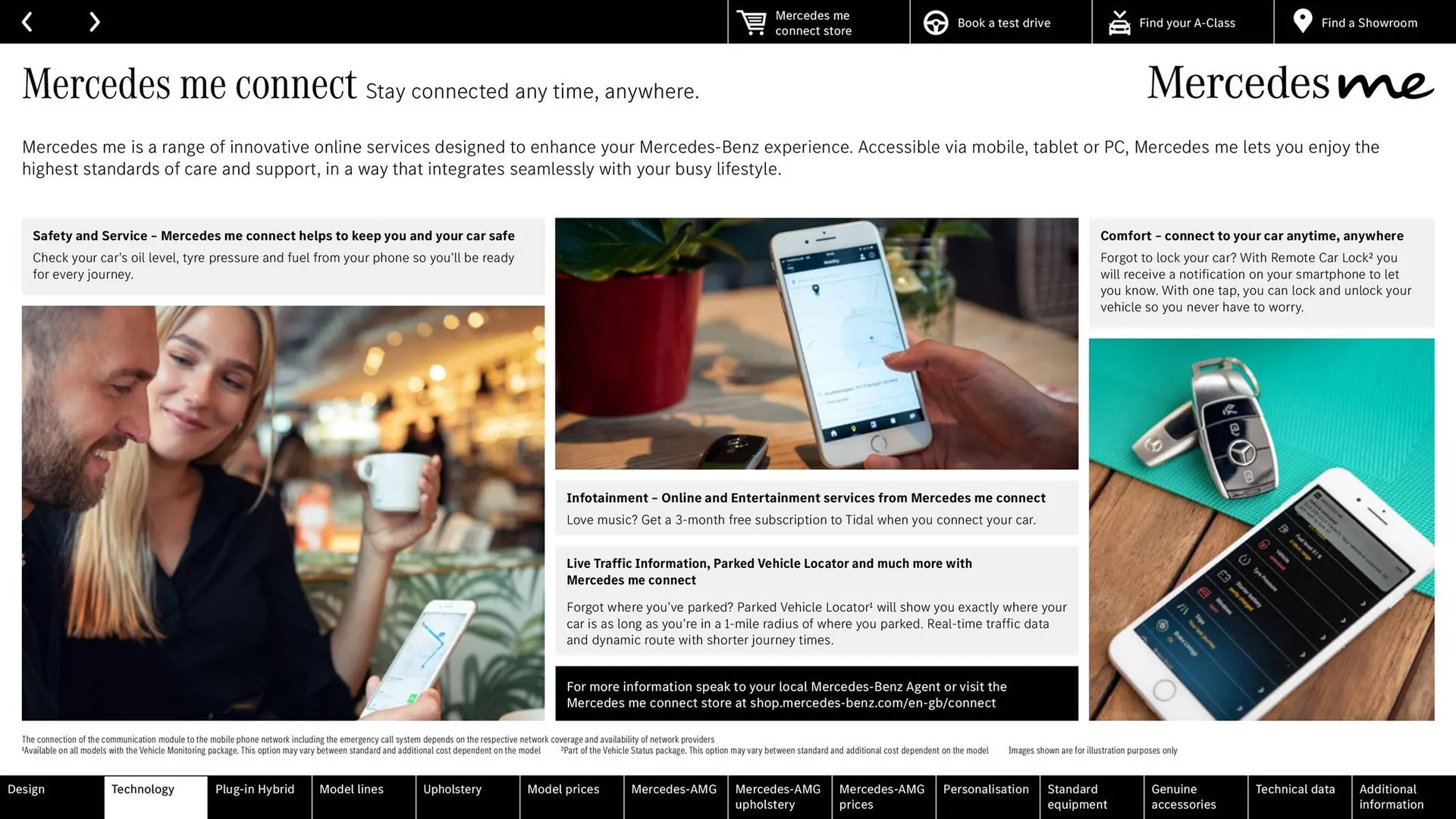Click the left navigation arrow icon
Screen dimensions: 1456x819
[x=29, y=21]
